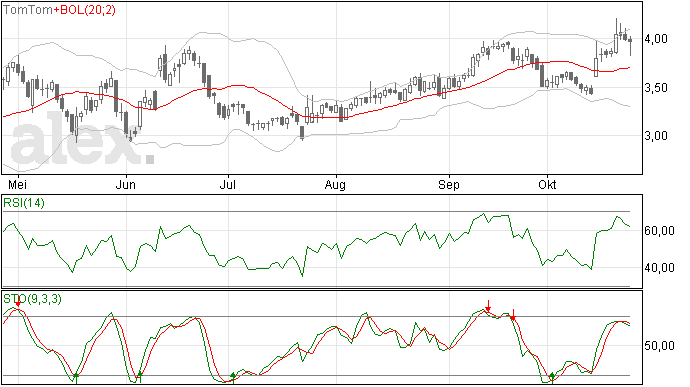Select the 3,00 price axis value
This screenshot has height=387, width=690.
tap(656, 136)
